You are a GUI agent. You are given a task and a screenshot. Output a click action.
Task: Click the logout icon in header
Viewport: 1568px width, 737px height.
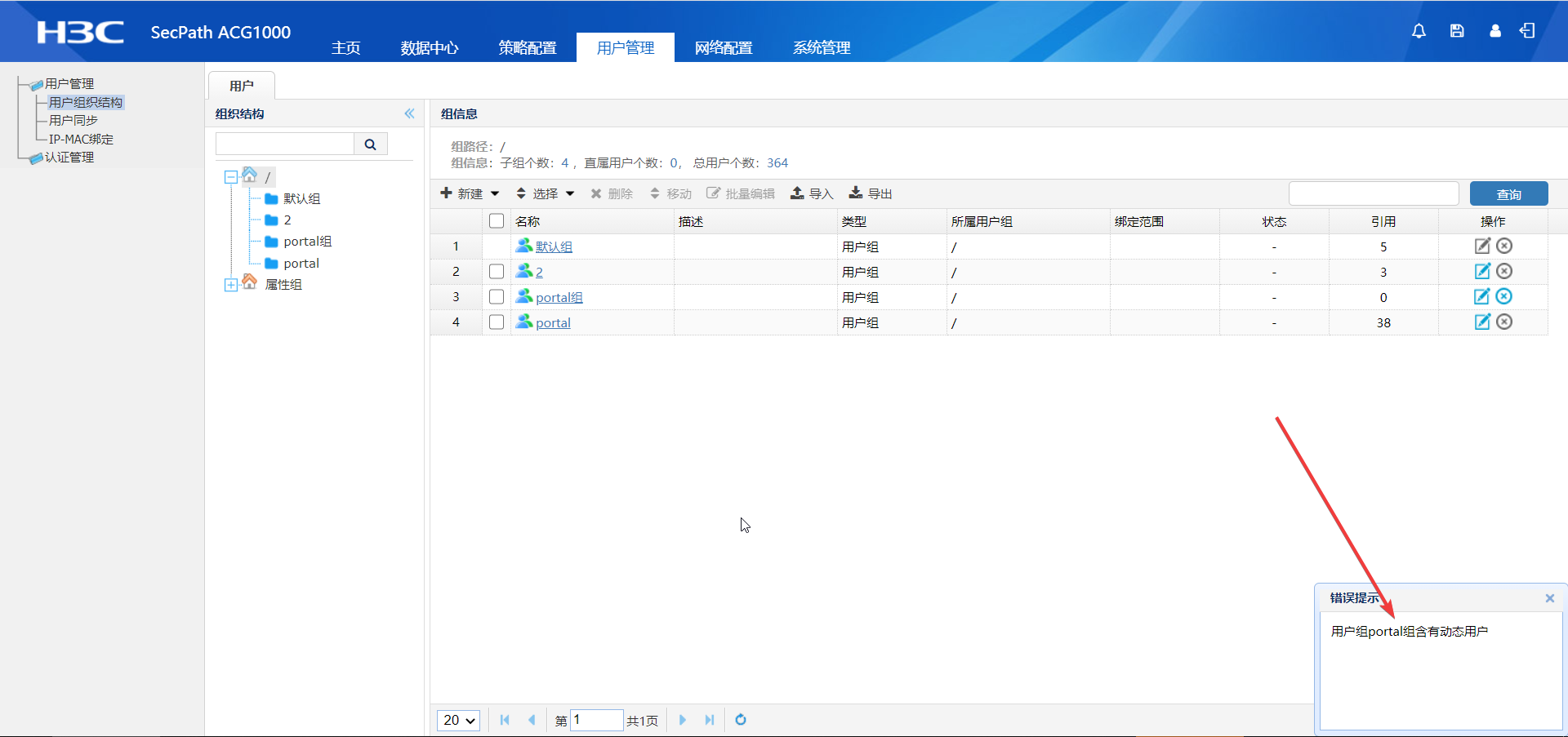pyautogui.click(x=1527, y=31)
